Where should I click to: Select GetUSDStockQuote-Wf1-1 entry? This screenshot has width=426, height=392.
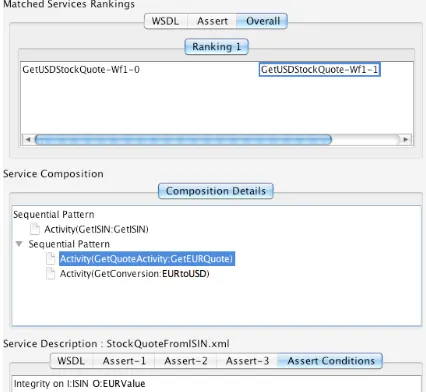319,70
